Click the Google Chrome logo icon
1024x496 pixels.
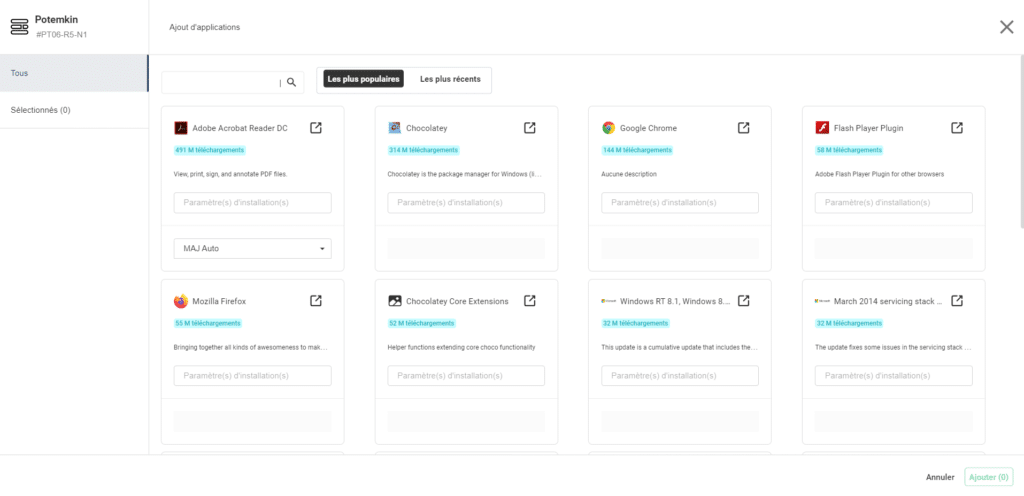609,128
